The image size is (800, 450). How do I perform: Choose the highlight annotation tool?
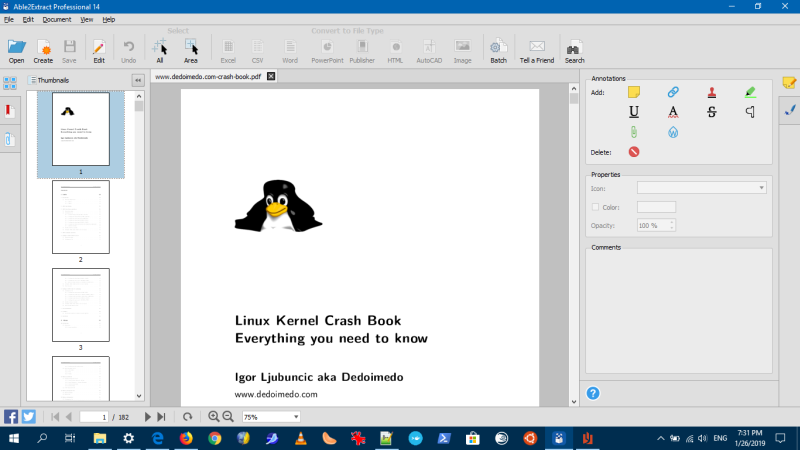click(x=750, y=92)
